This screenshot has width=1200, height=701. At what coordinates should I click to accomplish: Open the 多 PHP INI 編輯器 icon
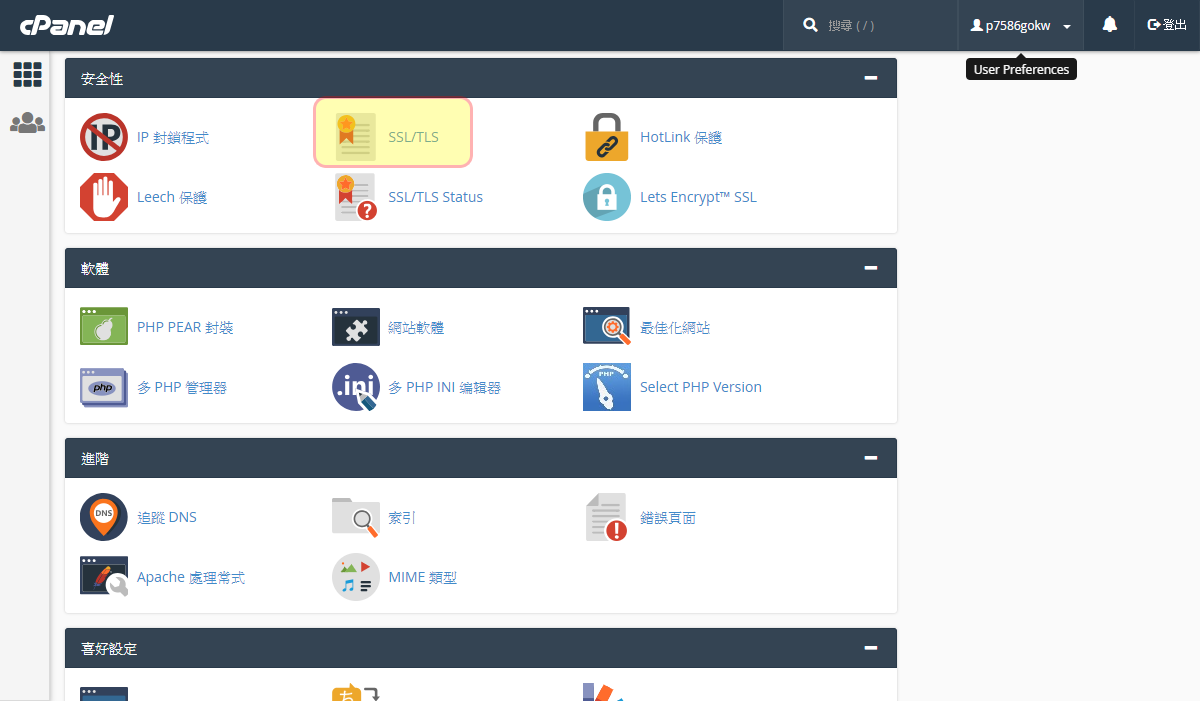click(356, 387)
